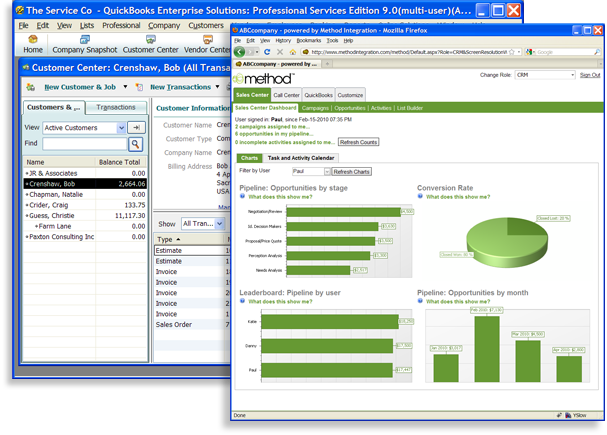This screenshot has width=607, height=435.
Task: Select the Paxton Consulting Inc row
Action: point(85,236)
